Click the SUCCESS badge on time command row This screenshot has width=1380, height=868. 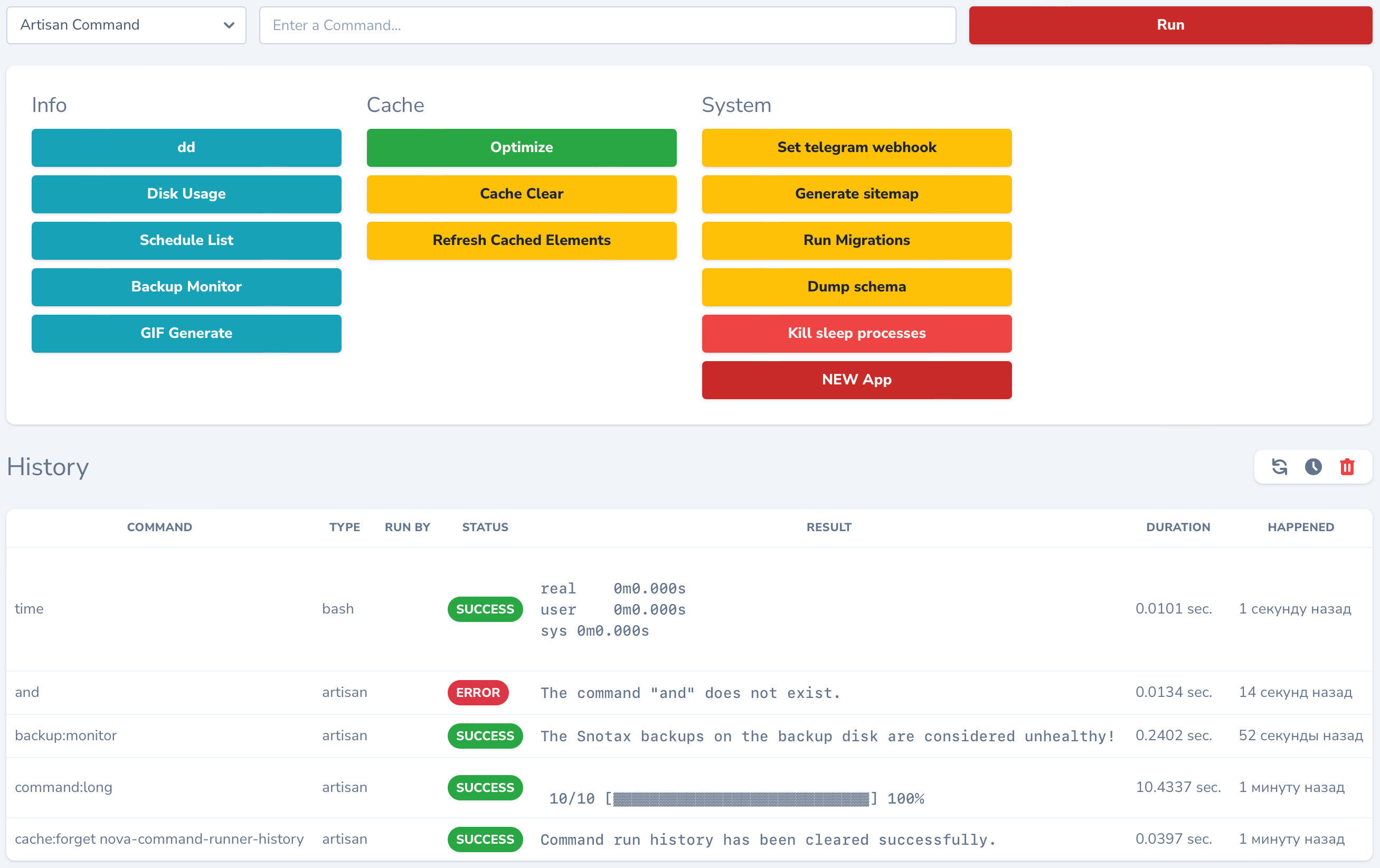(484, 609)
